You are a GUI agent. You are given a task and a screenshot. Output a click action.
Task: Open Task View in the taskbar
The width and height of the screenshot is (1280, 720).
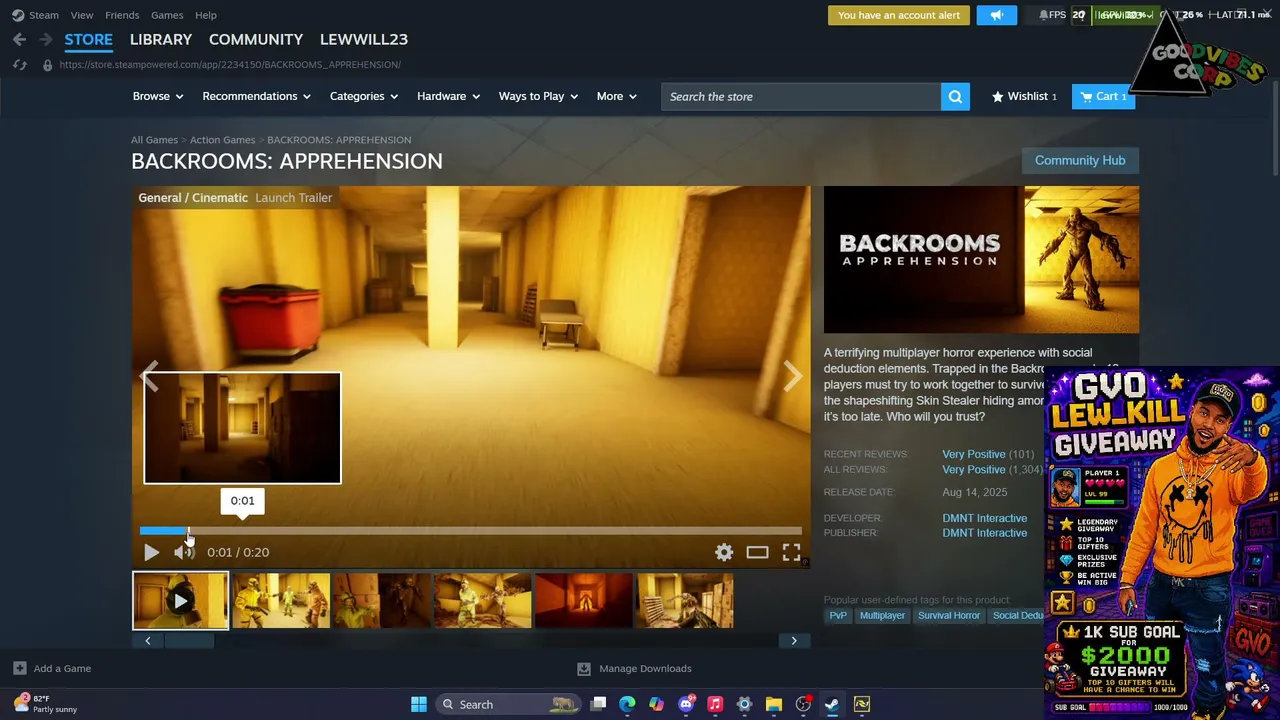coord(598,704)
